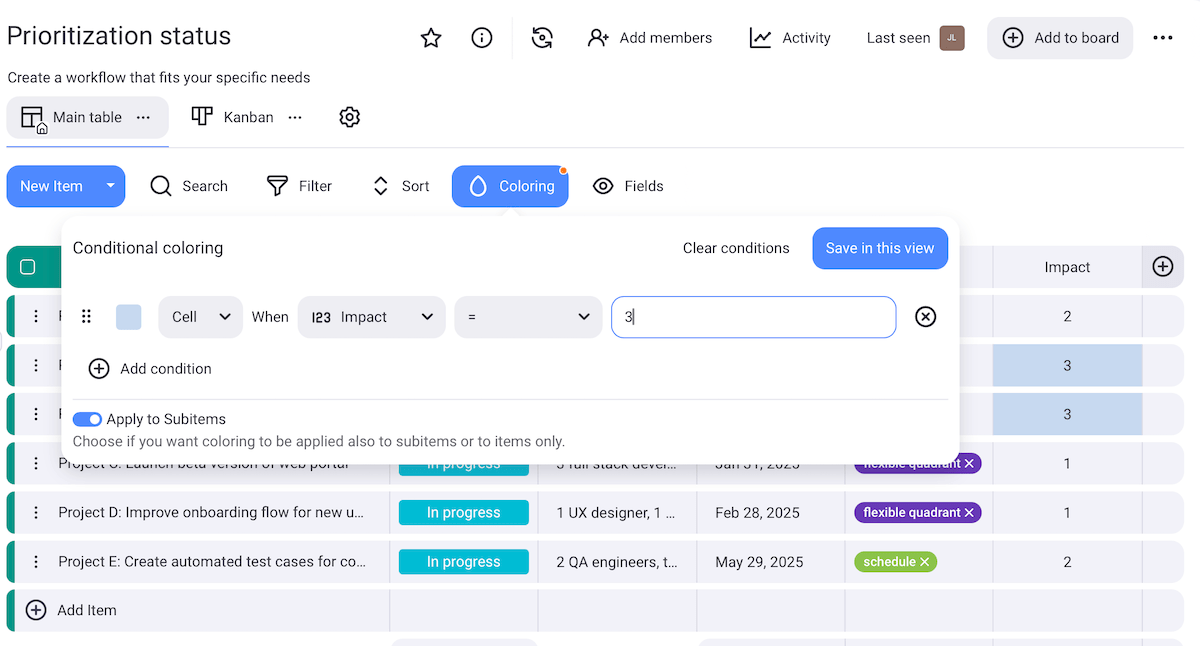The height and width of the screenshot is (646, 1200).
Task: Expand the Impact column dropdown
Action: click(371, 317)
